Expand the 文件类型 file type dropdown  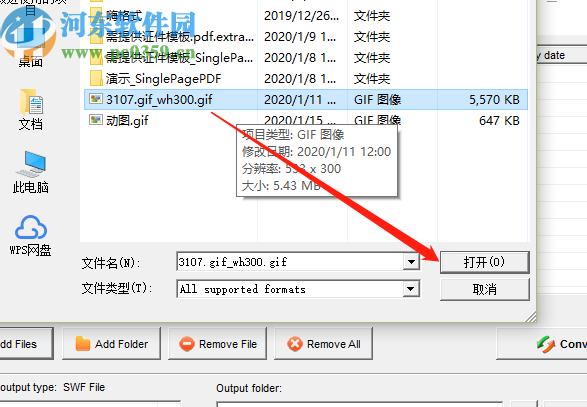click(411, 289)
